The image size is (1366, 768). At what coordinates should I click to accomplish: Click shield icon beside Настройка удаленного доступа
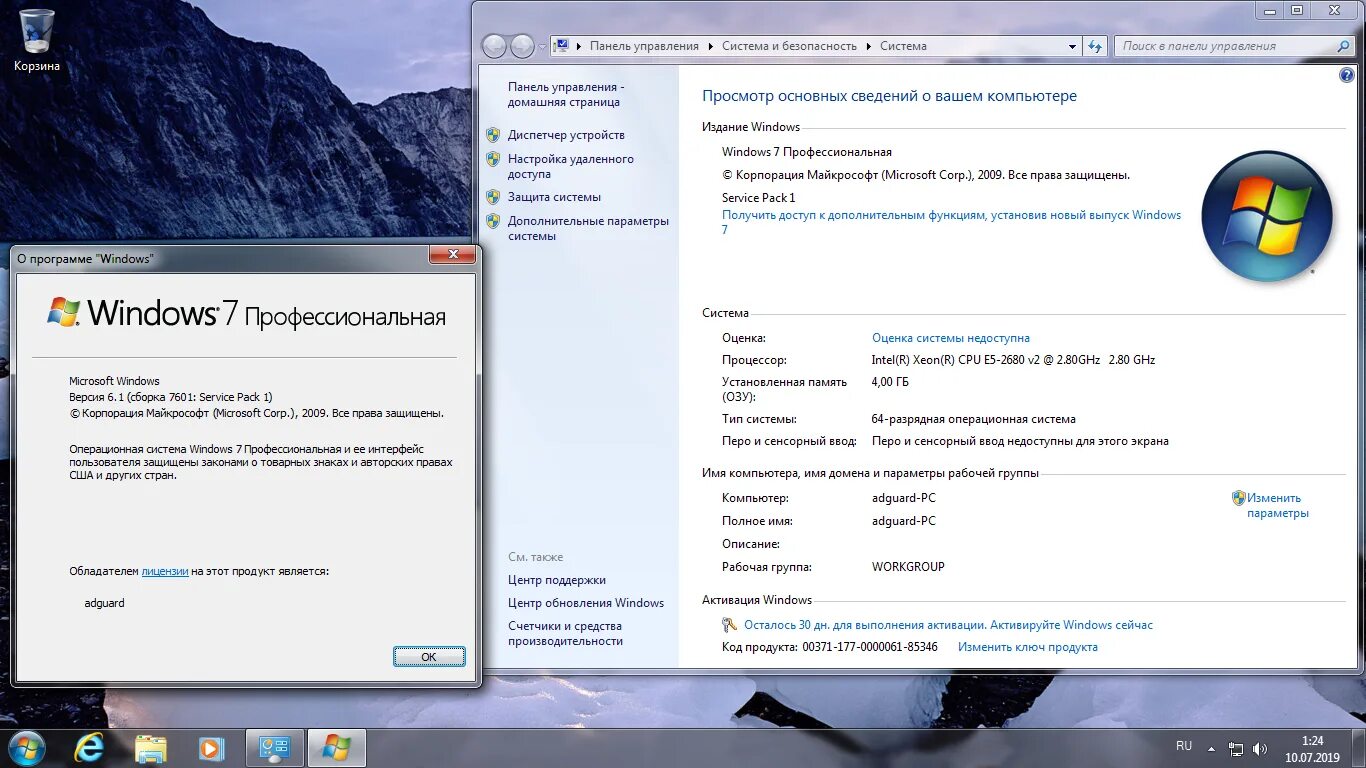493,159
